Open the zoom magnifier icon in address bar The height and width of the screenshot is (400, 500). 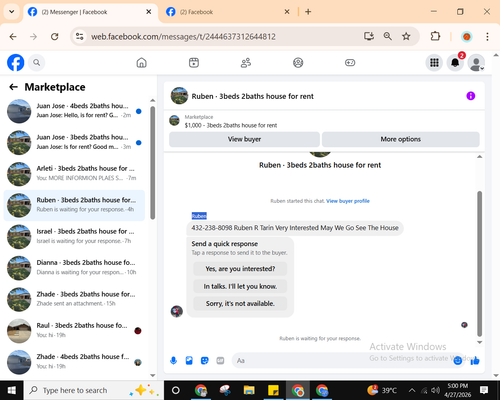coord(387,36)
